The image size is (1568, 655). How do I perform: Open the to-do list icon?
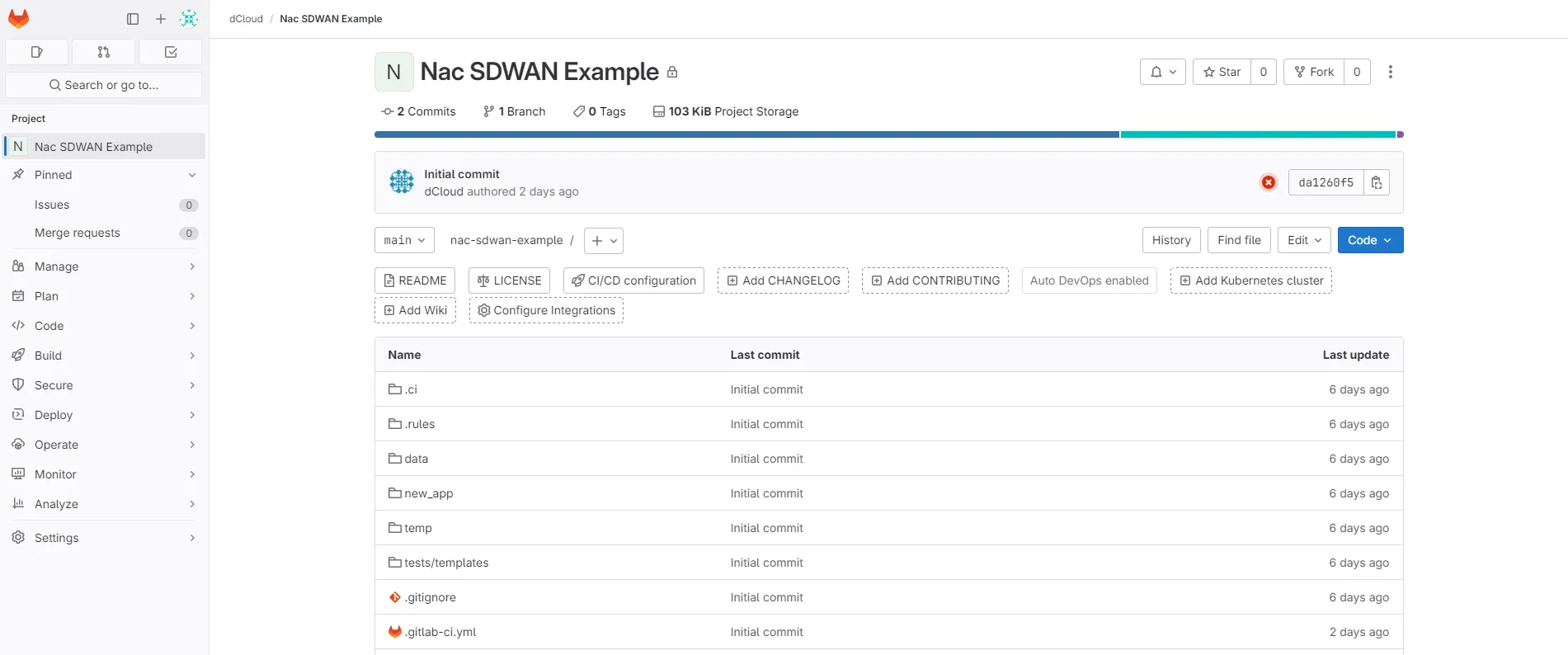click(171, 52)
